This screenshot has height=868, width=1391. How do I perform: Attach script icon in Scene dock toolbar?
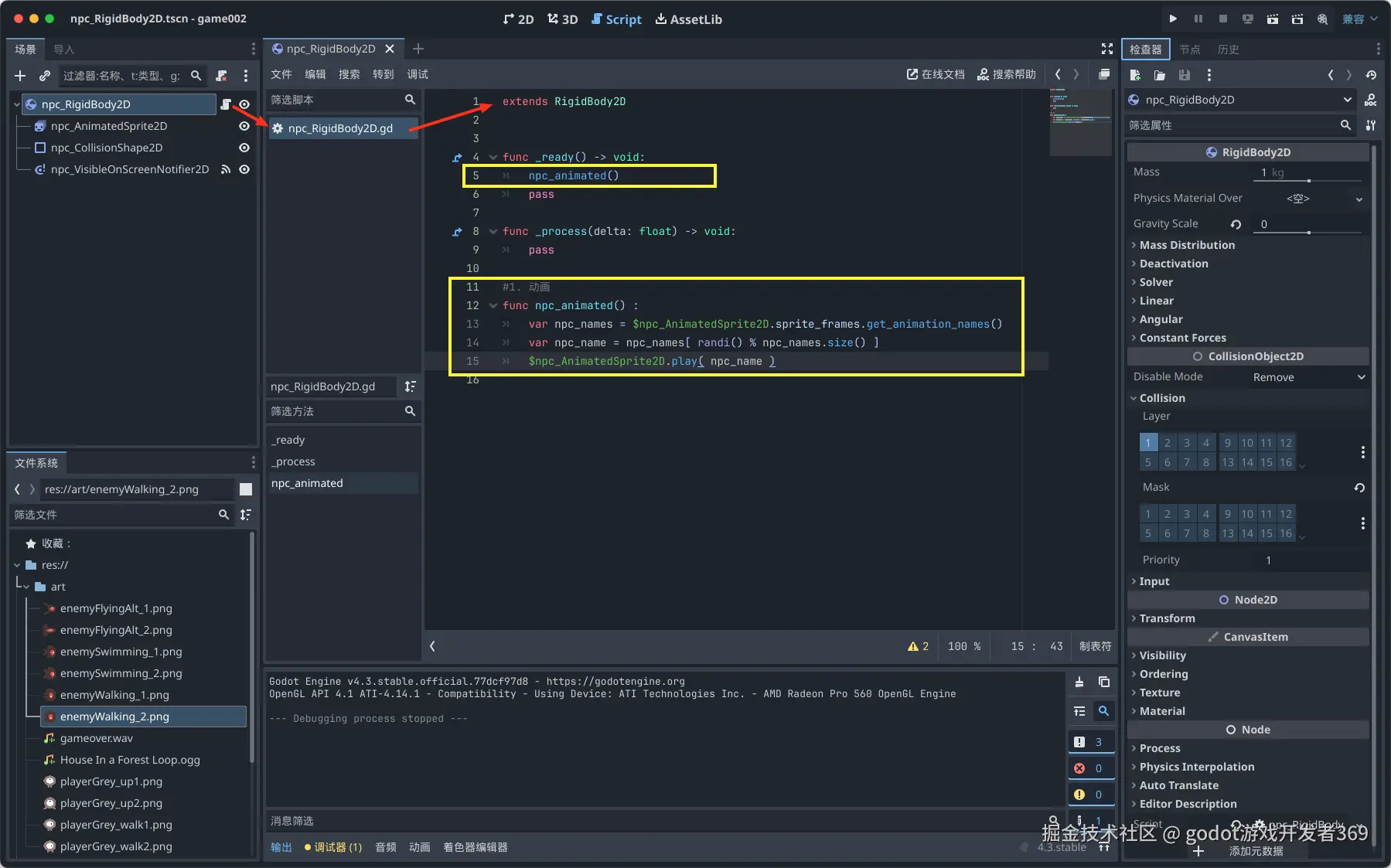pos(222,76)
